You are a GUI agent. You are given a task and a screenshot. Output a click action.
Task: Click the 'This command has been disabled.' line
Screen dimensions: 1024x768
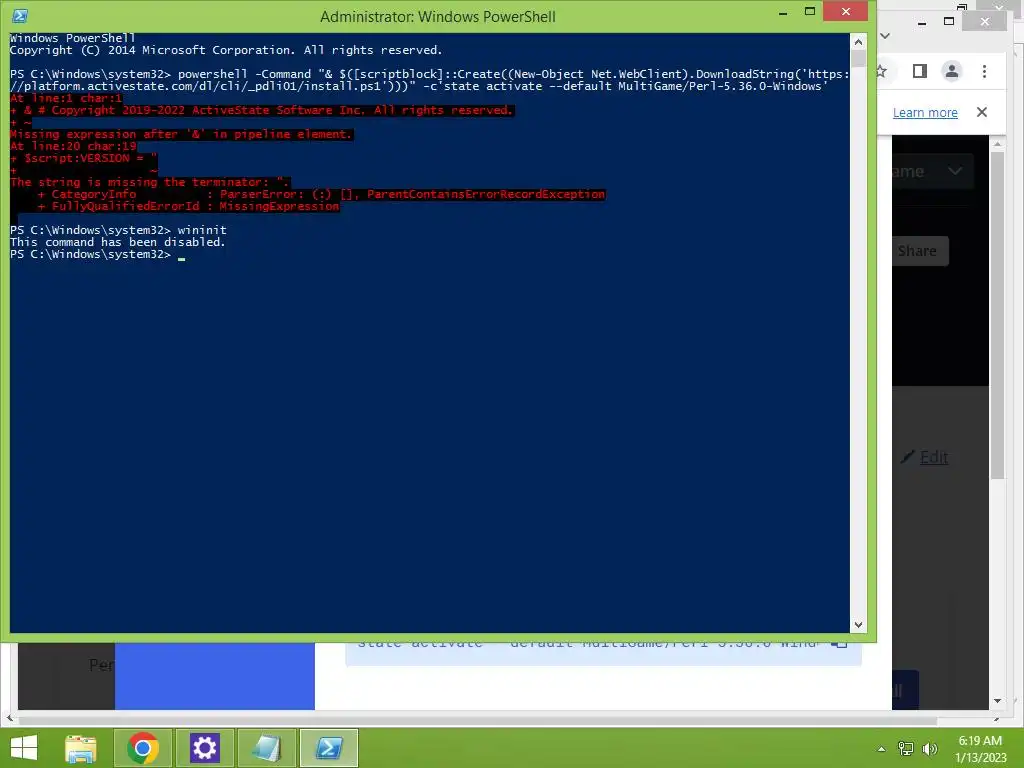pos(118,242)
